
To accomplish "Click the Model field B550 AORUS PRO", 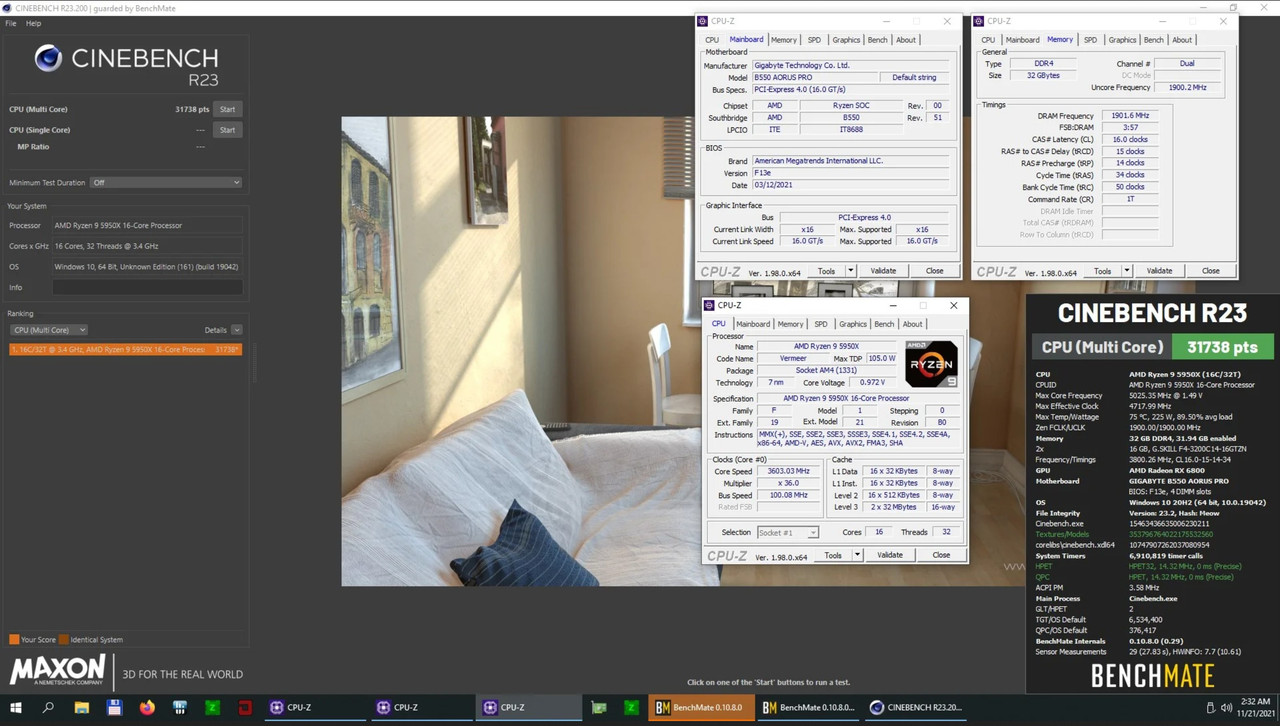I will point(813,77).
